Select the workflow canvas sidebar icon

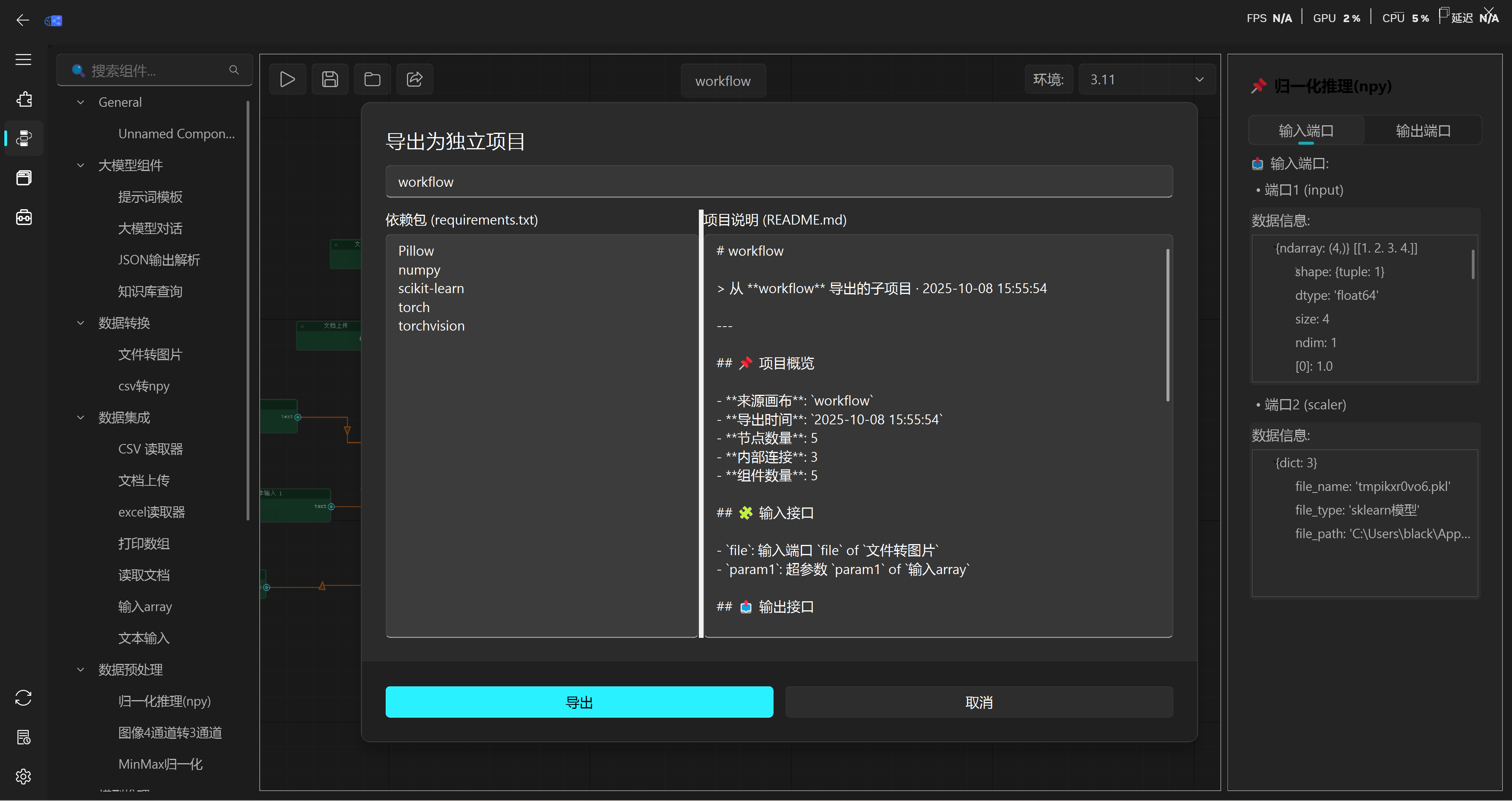24,138
